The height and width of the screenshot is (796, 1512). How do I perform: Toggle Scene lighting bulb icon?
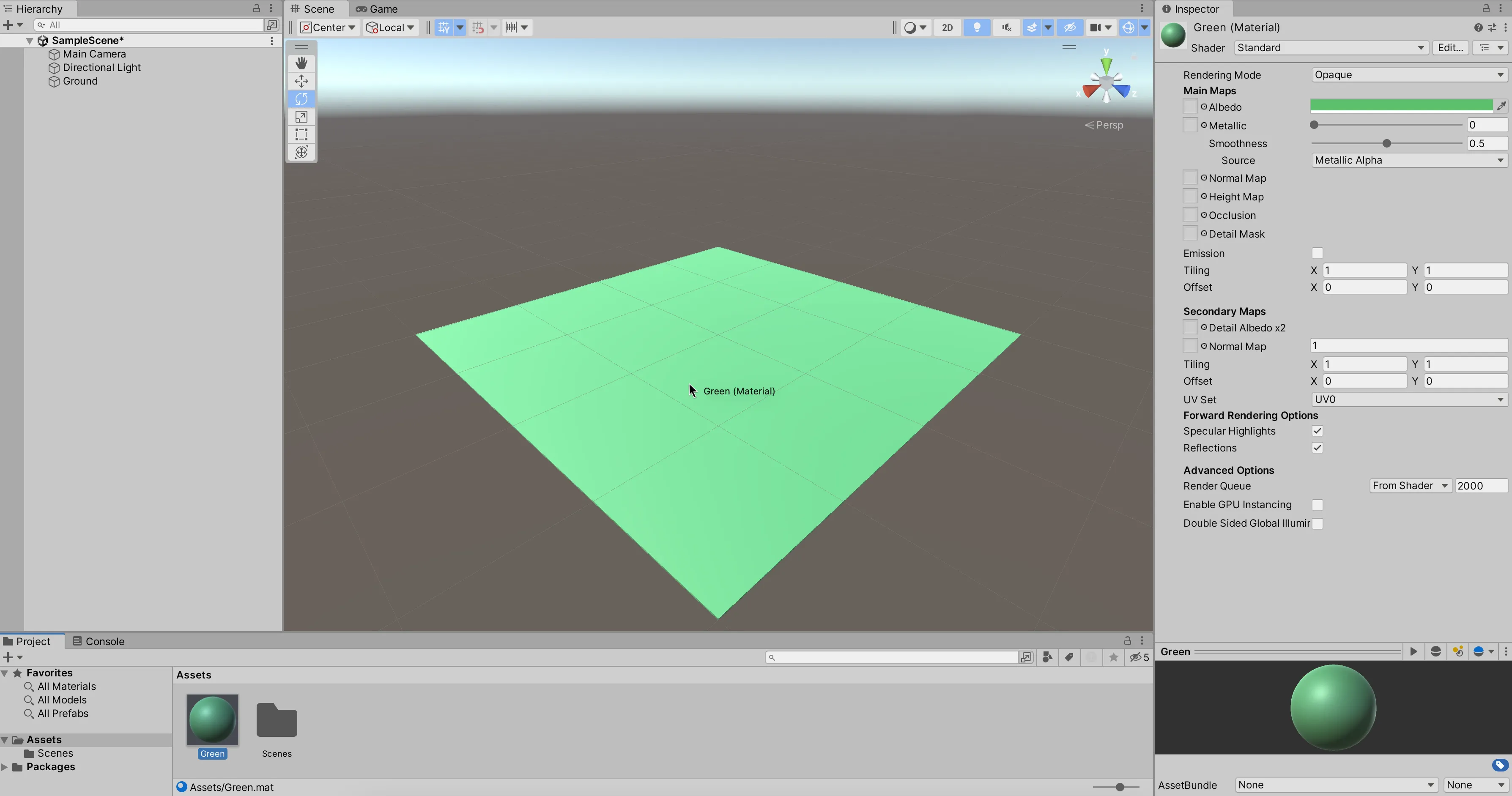[977, 27]
